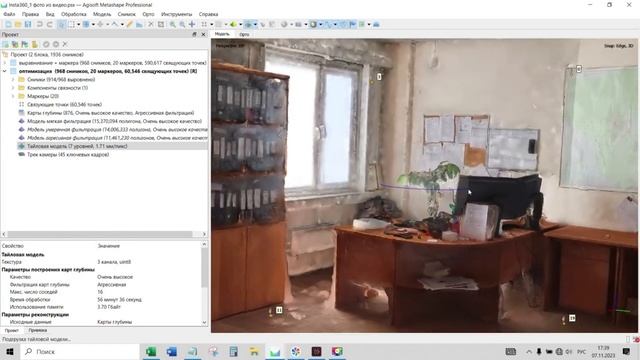Zoom out of the model view
Image resolution: width=640 pixels, height=360 pixels.
182,24
